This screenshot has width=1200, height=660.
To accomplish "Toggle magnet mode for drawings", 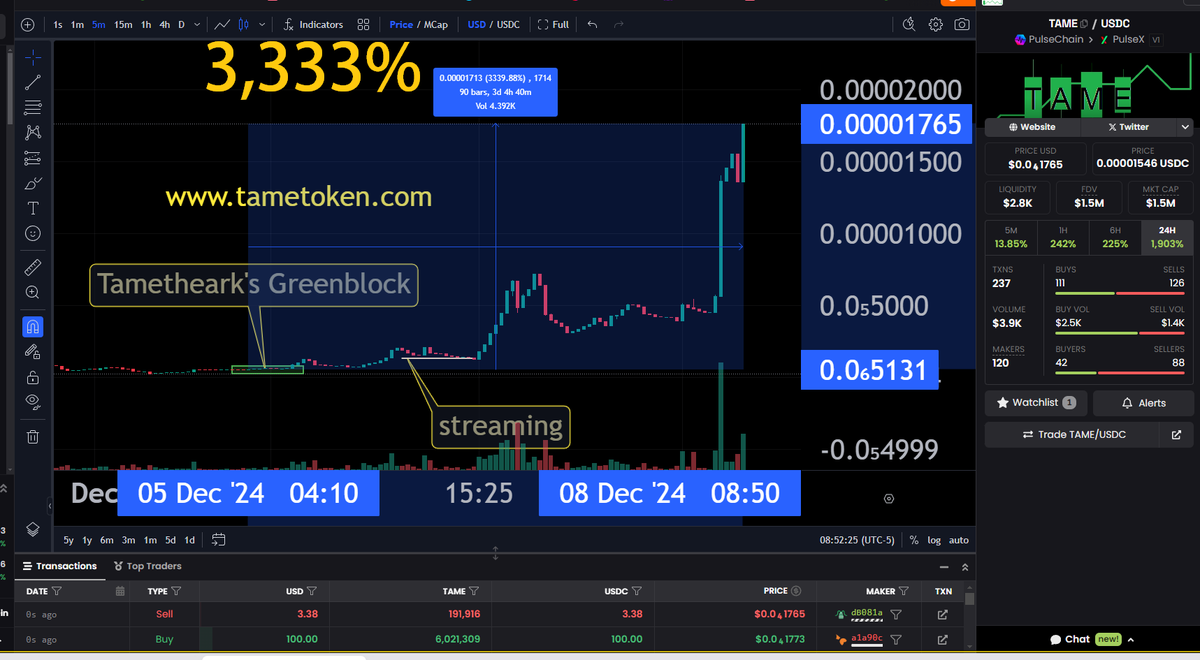I will point(33,327).
